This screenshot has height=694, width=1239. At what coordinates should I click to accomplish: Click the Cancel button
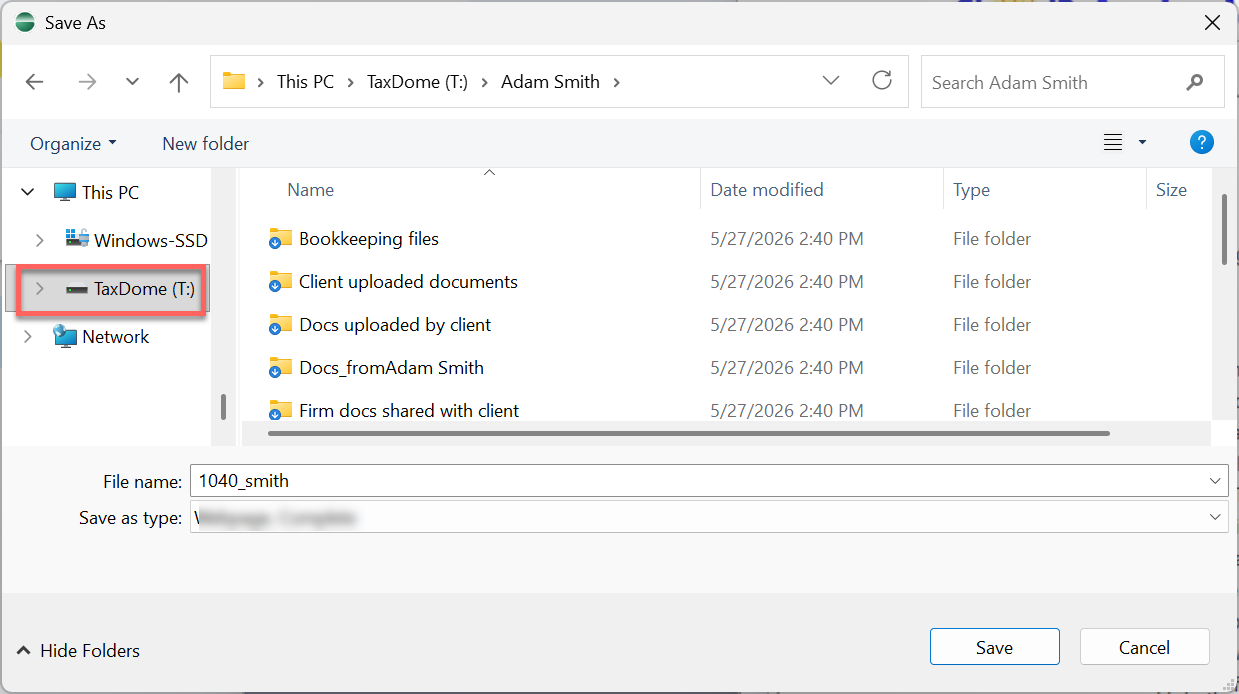(1145, 647)
